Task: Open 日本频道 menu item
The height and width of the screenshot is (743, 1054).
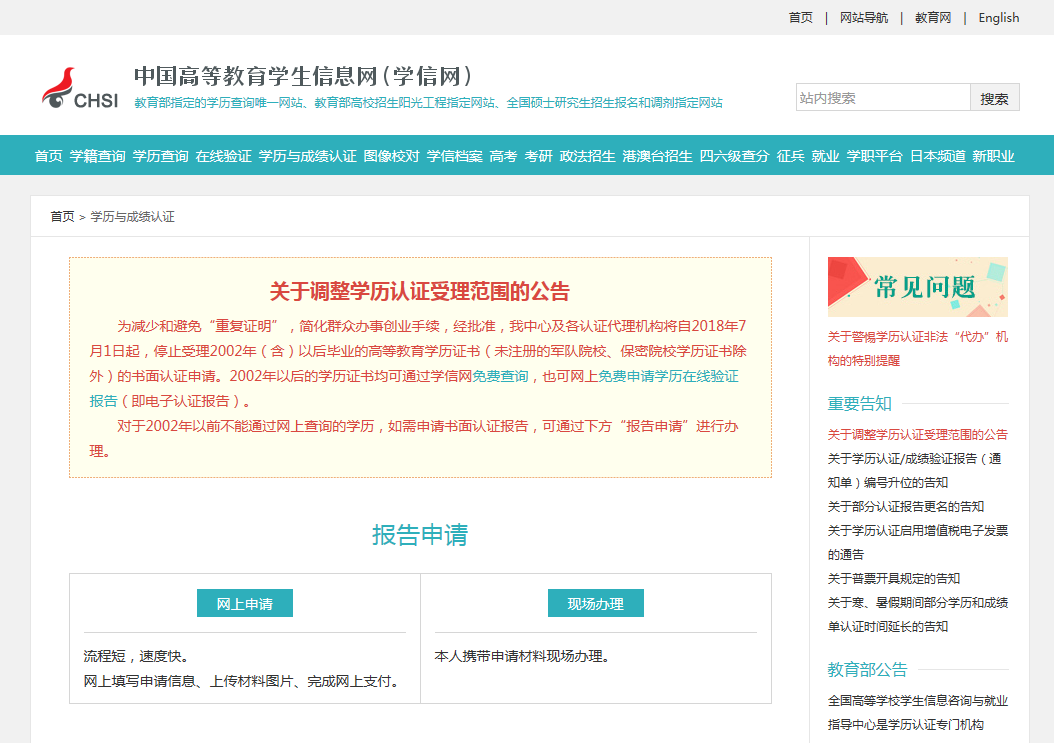Action: coord(938,156)
